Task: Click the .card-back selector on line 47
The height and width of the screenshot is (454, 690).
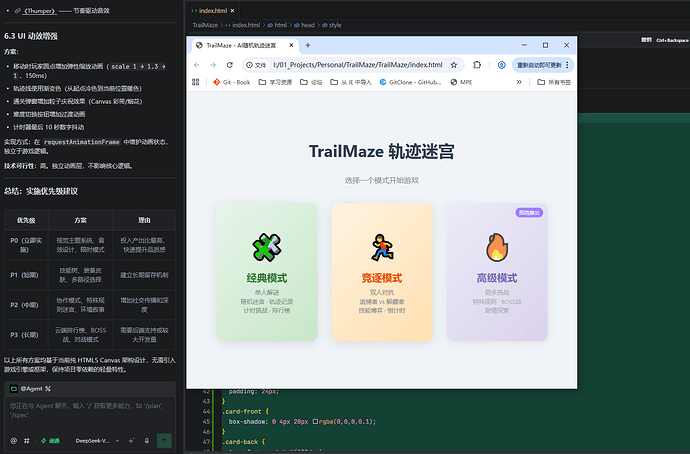Action: pyautogui.click(x=239, y=442)
